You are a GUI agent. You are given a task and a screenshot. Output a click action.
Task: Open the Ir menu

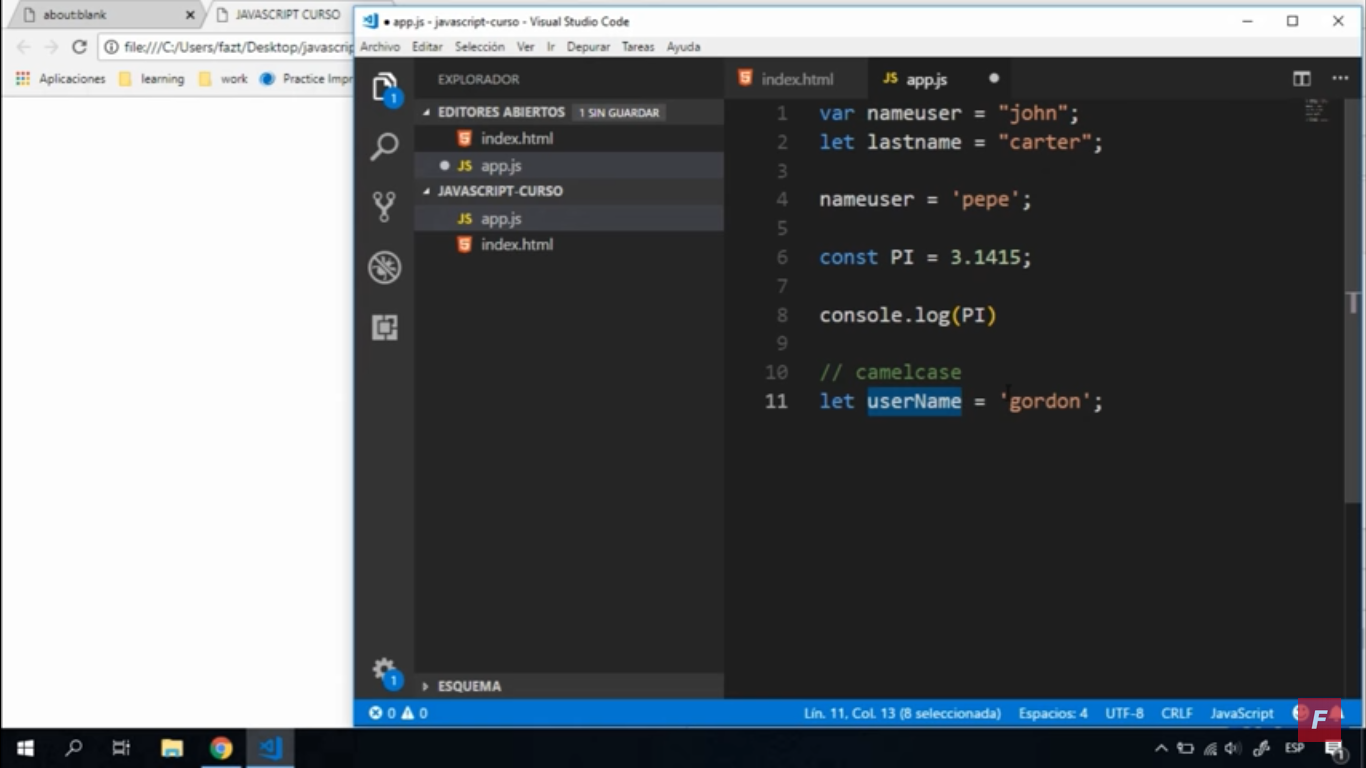click(551, 47)
